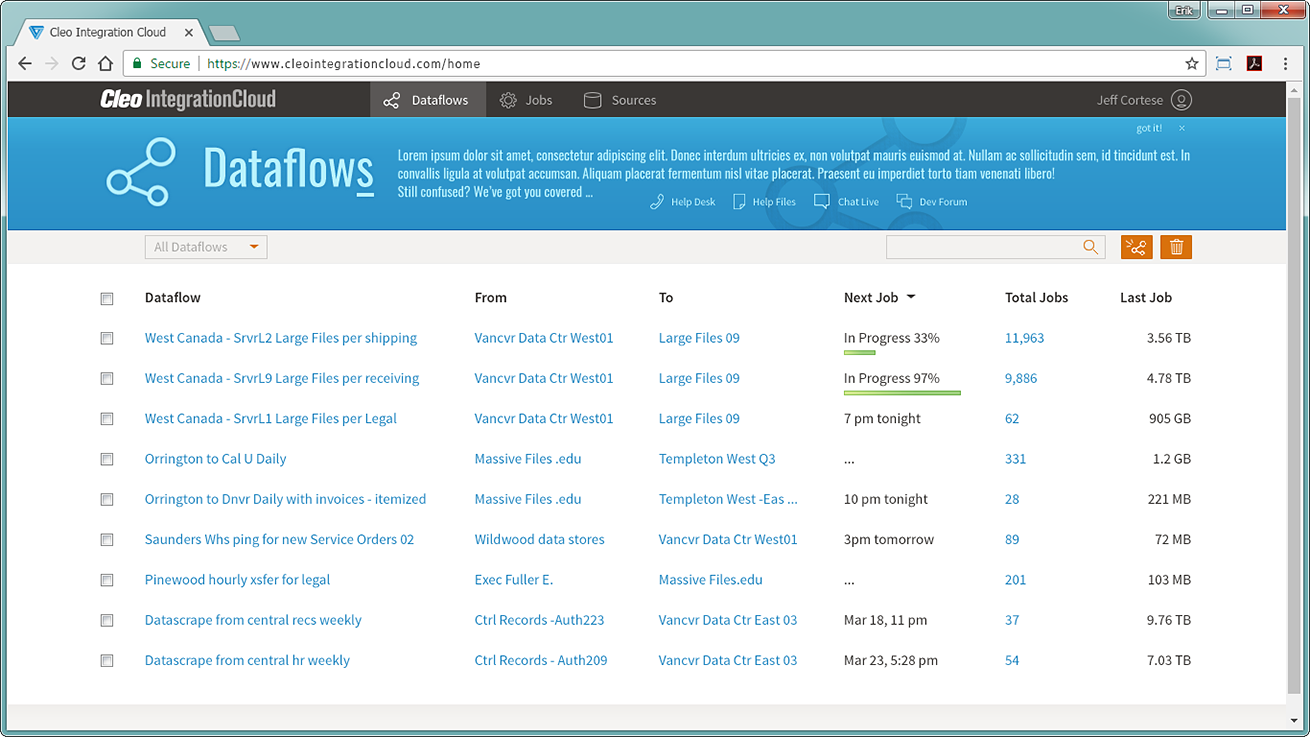Click the Cleo IntegrationCloud logo
The height and width of the screenshot is (740, 1310).
188,99
